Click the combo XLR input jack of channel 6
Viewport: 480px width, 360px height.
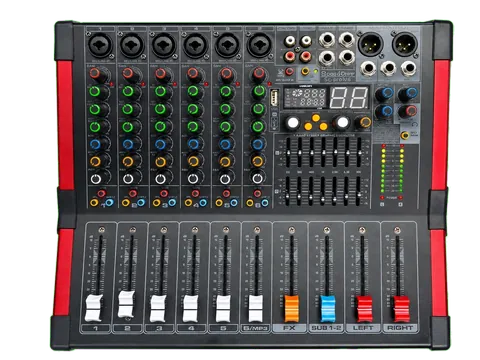[x=259, y=45]
